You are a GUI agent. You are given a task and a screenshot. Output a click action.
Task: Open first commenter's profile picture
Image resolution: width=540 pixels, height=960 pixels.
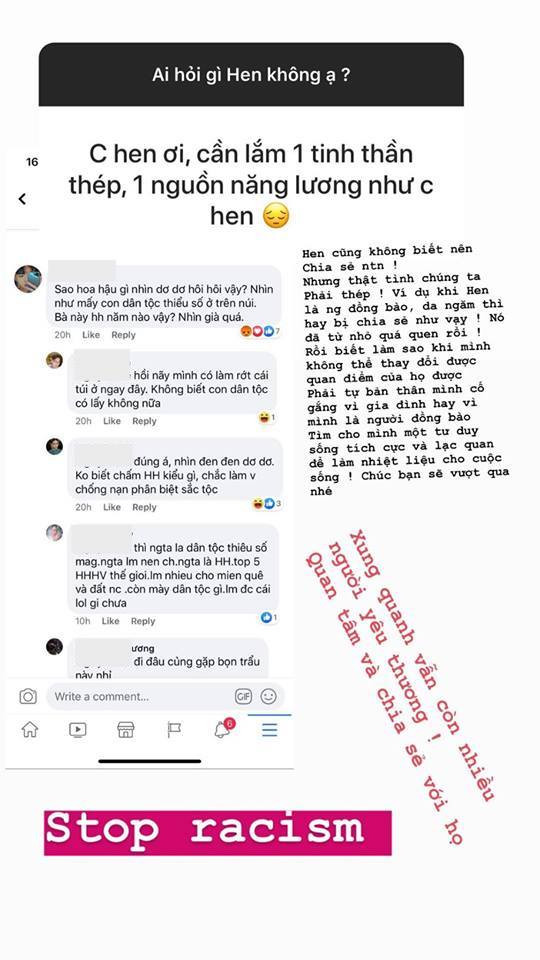[28, 279]
